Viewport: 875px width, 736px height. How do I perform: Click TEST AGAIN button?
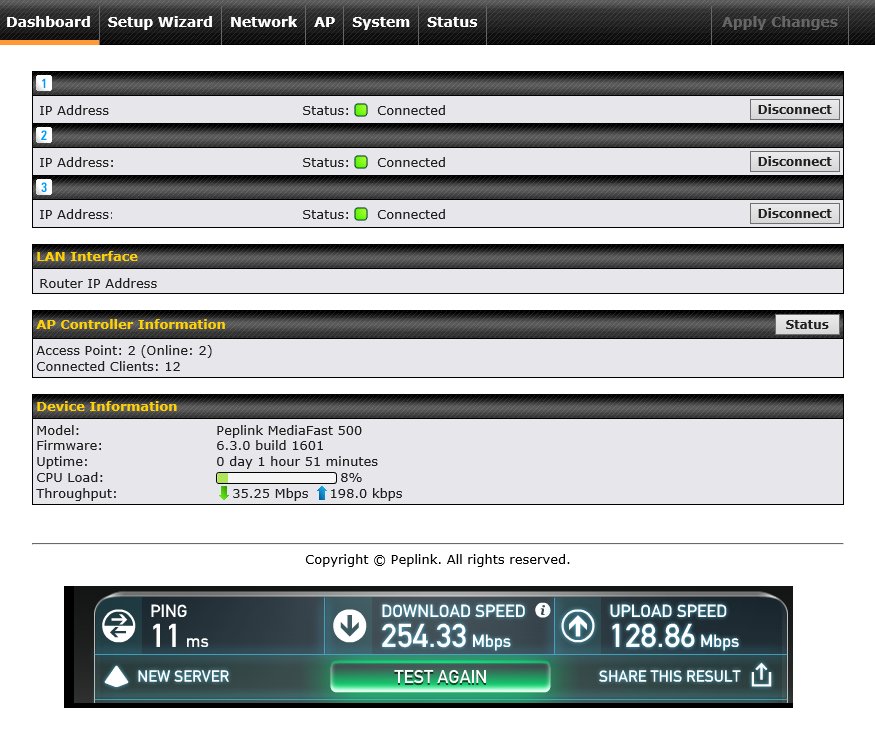click(x=440, y=677)
